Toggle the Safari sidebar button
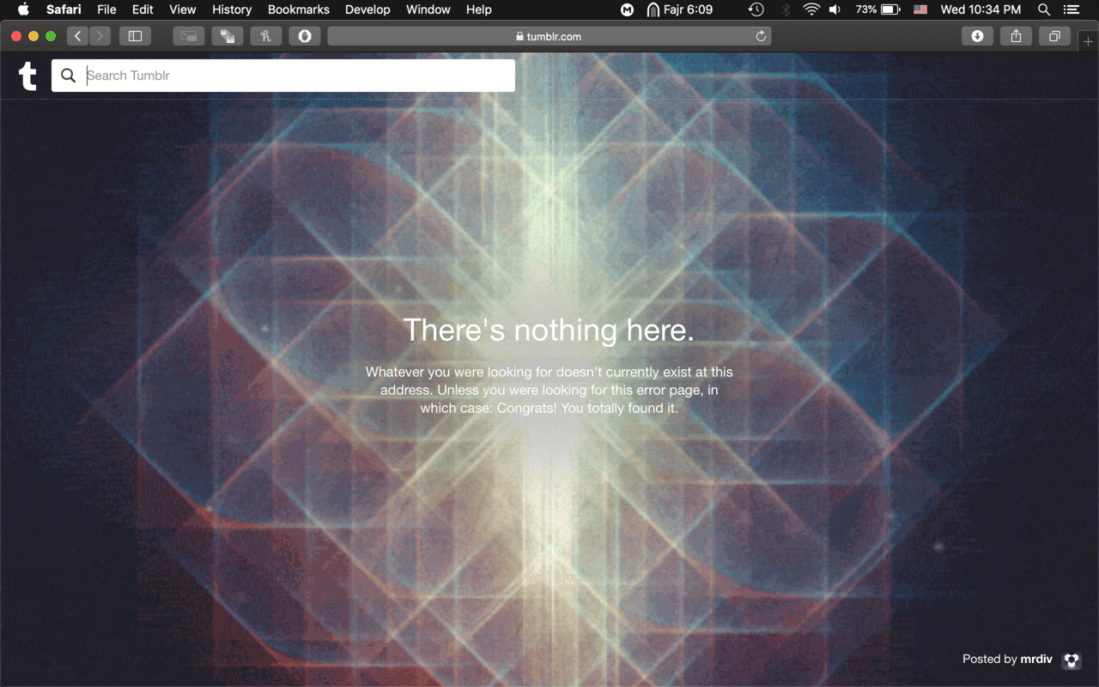1099x687 pixels. (x=135, y=36)
